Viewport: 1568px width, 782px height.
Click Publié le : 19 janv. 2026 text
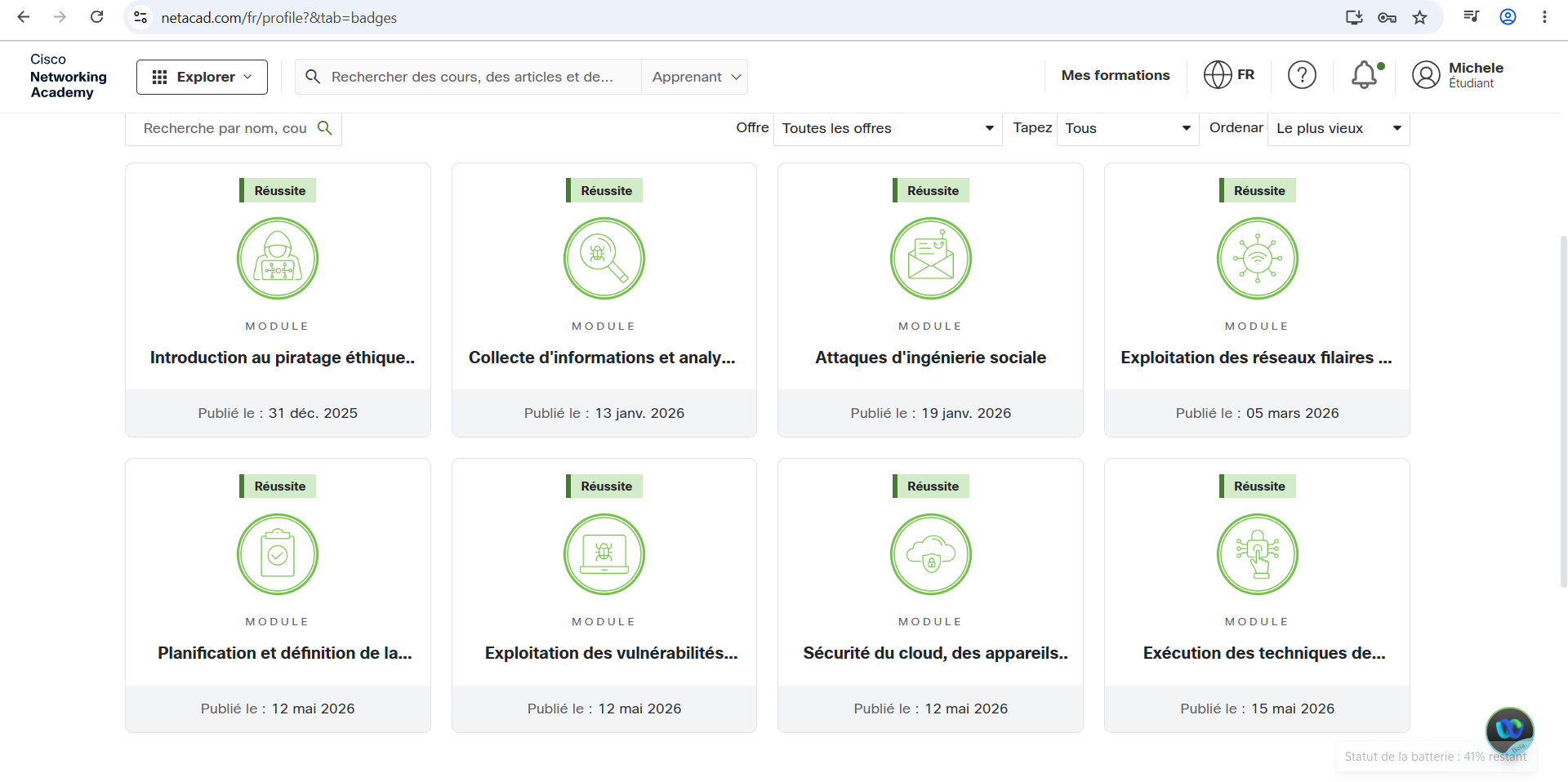point(931,413)
